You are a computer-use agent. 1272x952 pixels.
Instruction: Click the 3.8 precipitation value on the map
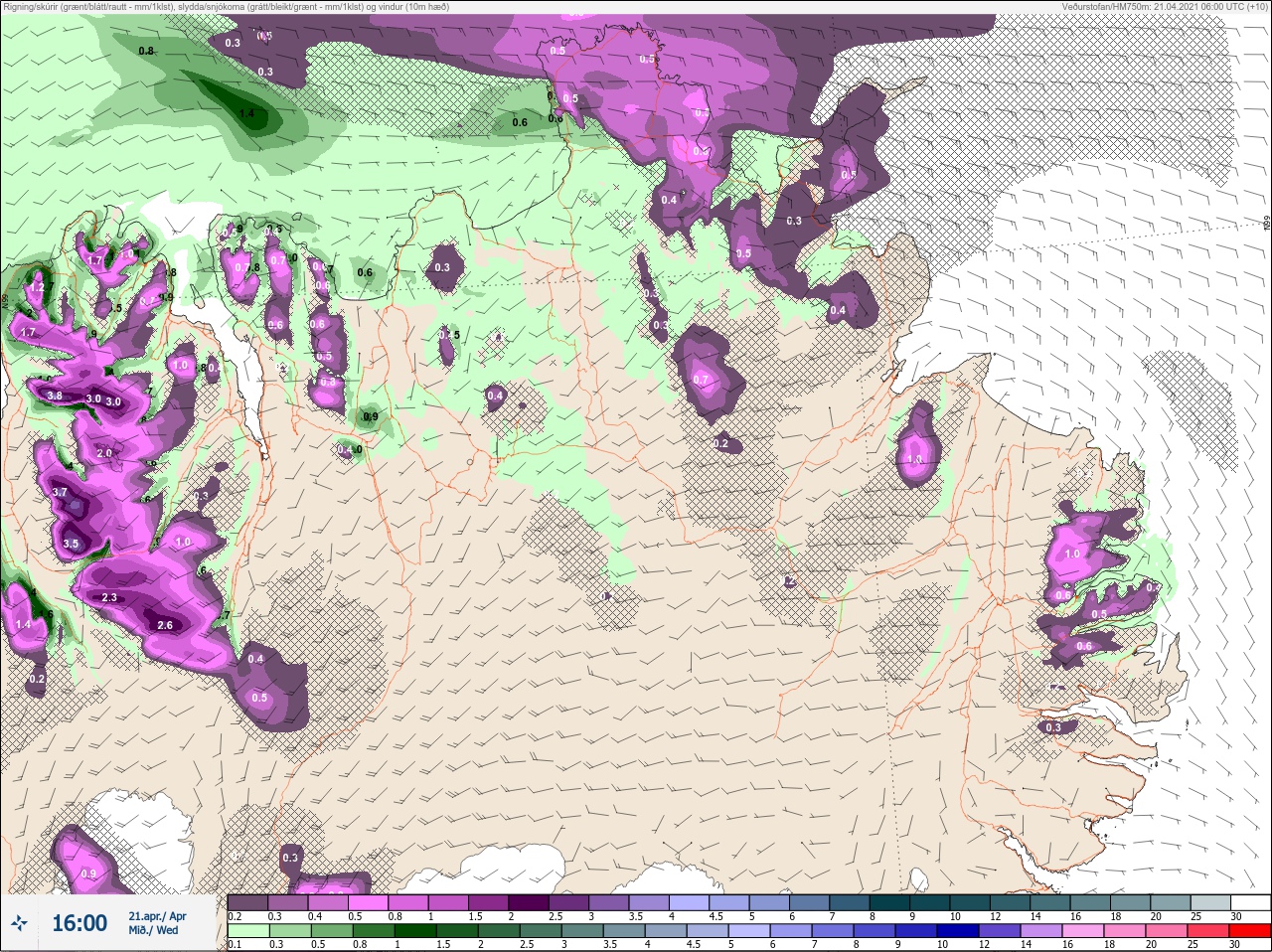(x=55, y=396)
